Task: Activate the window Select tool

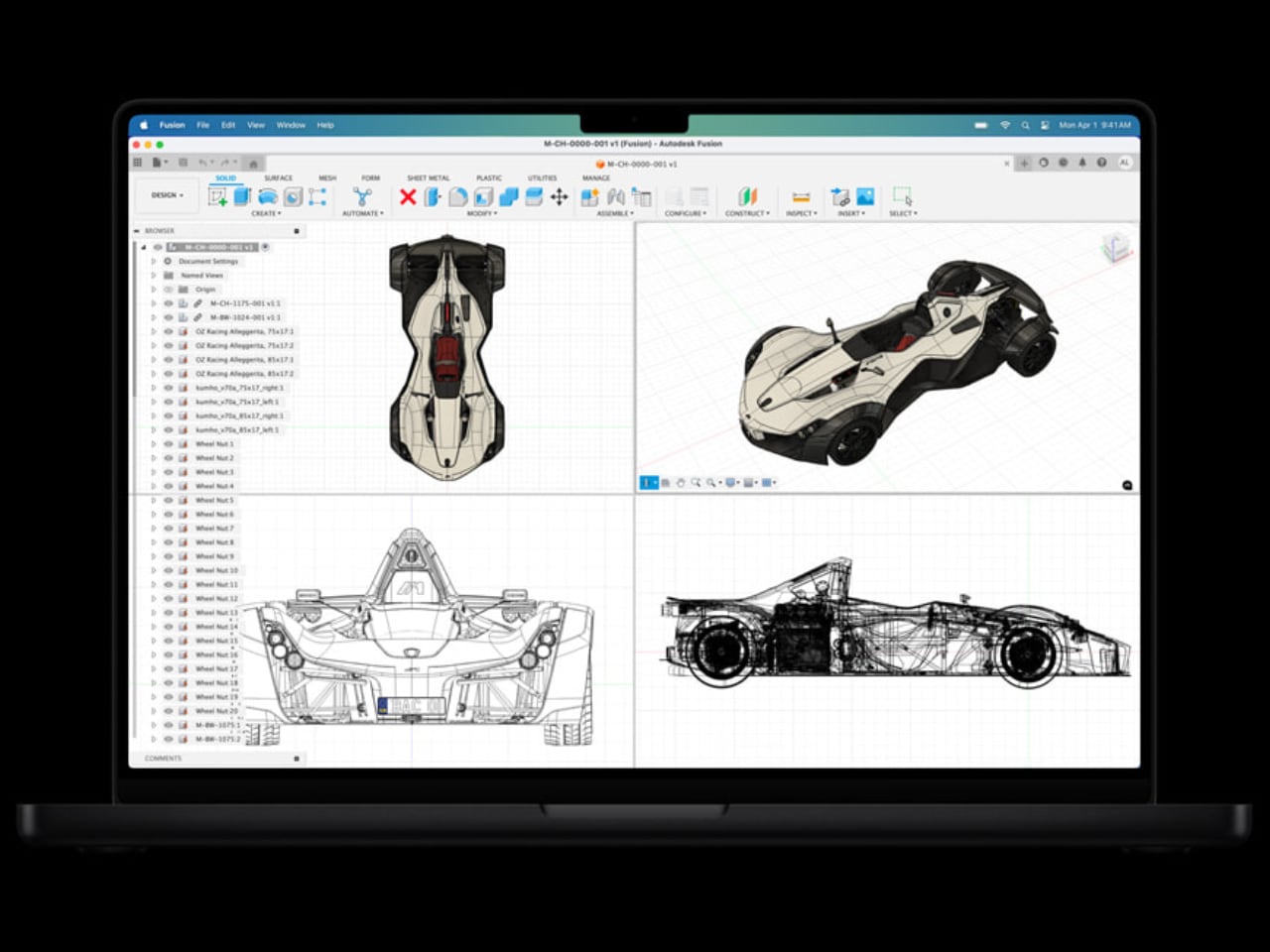Action: point(902,196)
